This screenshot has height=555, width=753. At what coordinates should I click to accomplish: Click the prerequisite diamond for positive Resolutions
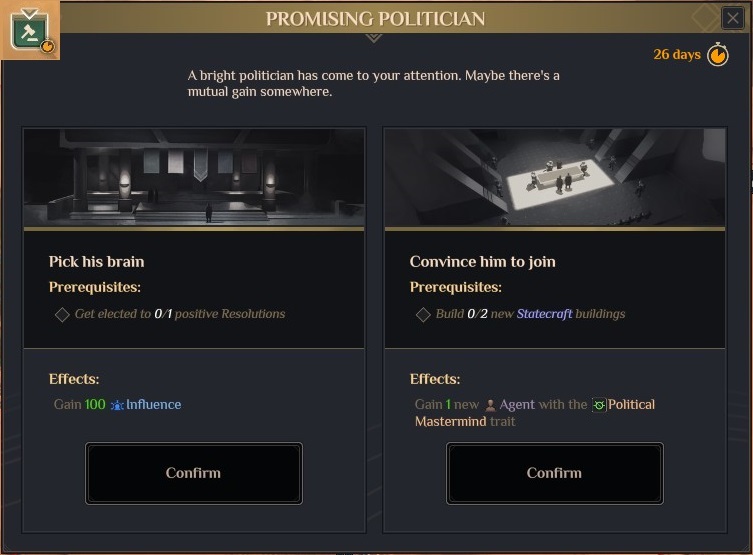[x=62, y=314]
